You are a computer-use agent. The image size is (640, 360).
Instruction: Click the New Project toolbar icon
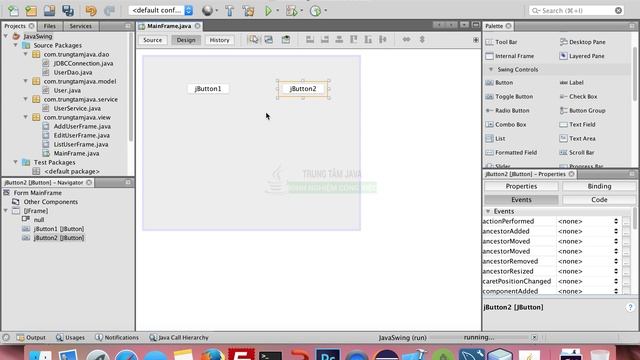pos(31,11)
